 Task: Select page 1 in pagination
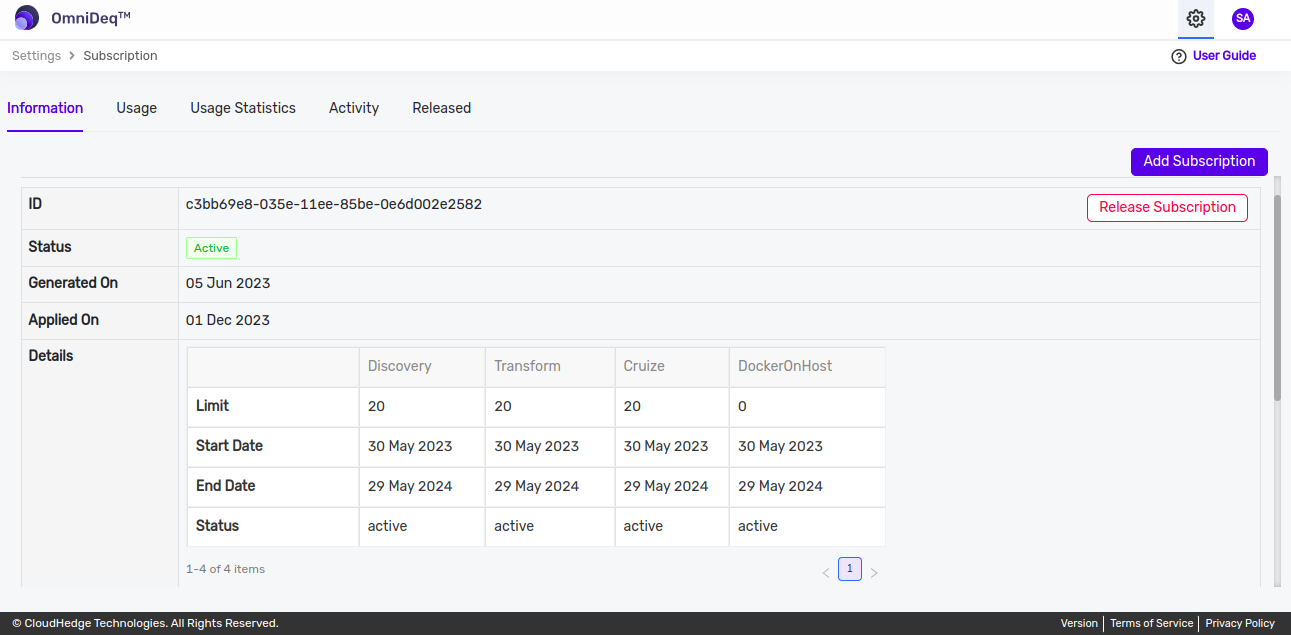pos(849,569)
